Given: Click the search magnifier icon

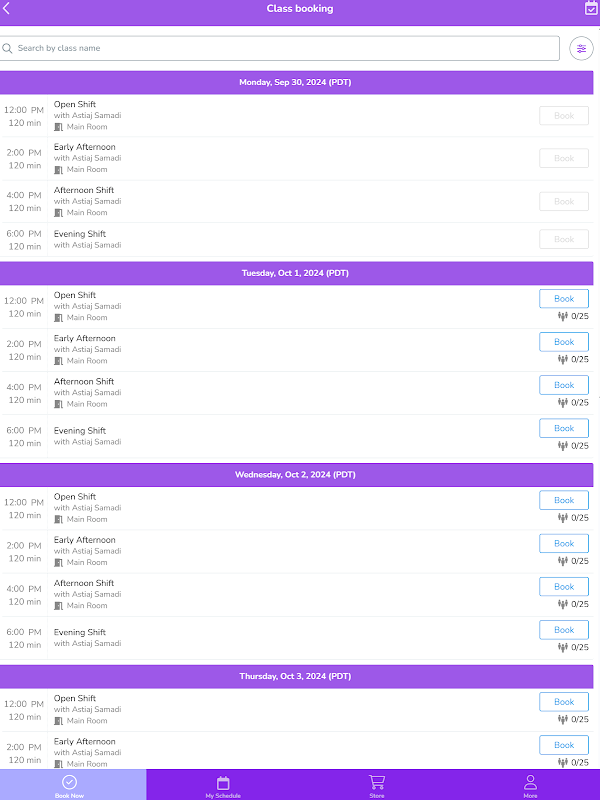Looking at the screenshot, I should click(x=7, y=48).
